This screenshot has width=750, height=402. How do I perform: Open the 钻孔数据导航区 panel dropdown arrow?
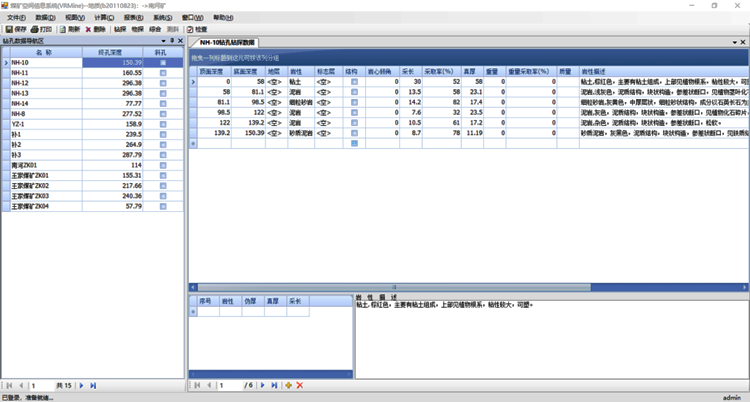164,41
